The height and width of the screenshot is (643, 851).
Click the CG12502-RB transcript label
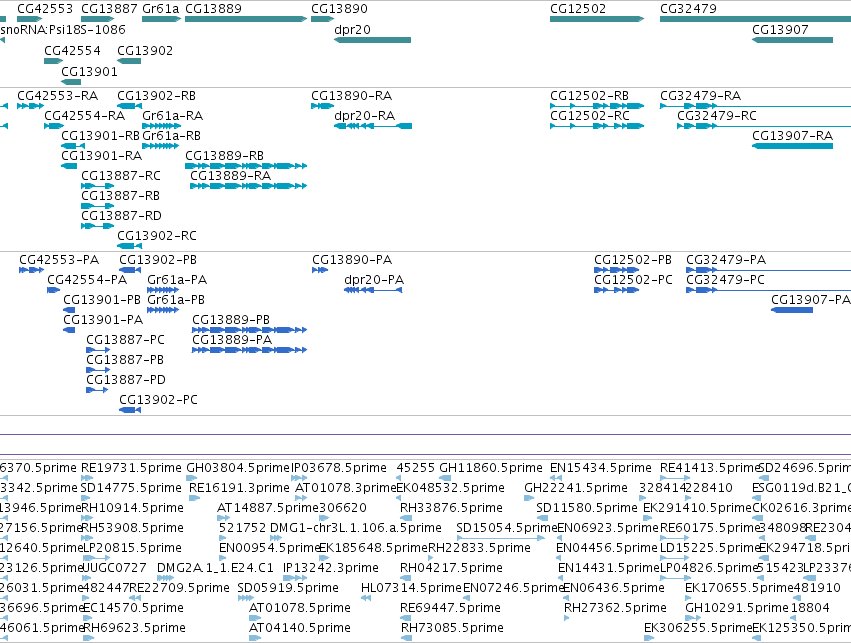589,96
